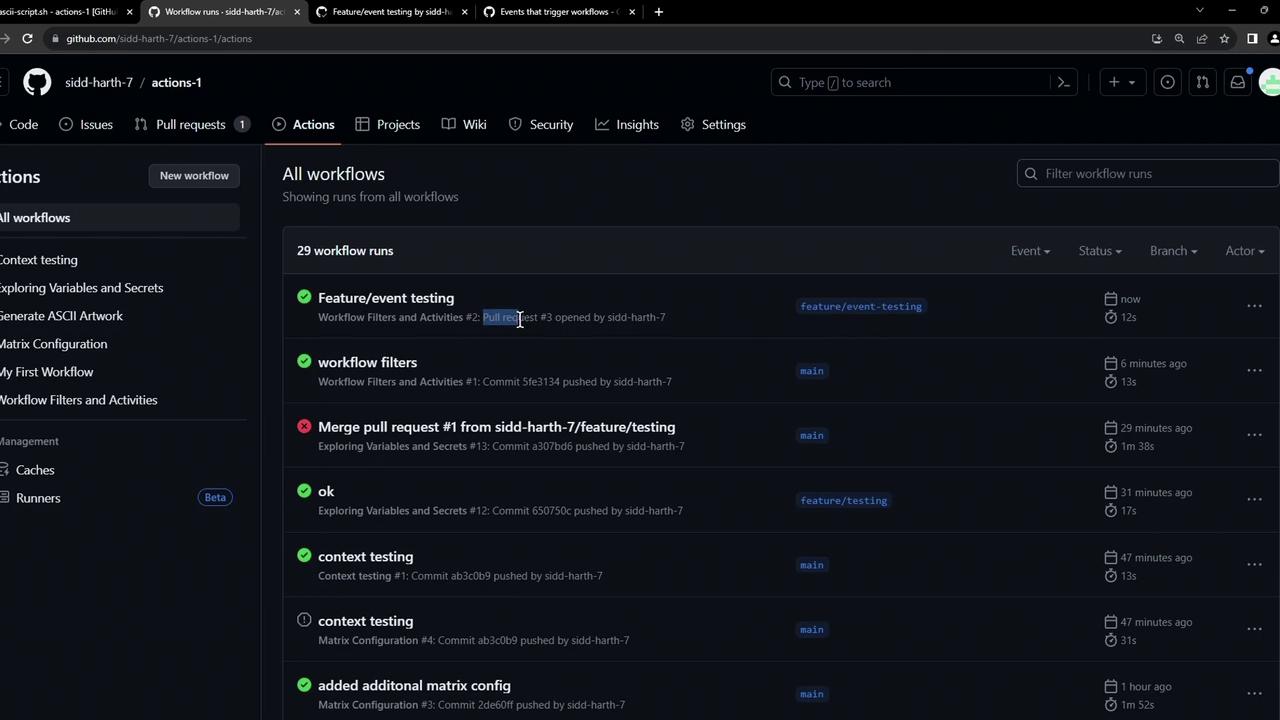Click the feature/event-testing branch label
The height and width of the screenshot is (720, 1280).
tap(861, 306)
